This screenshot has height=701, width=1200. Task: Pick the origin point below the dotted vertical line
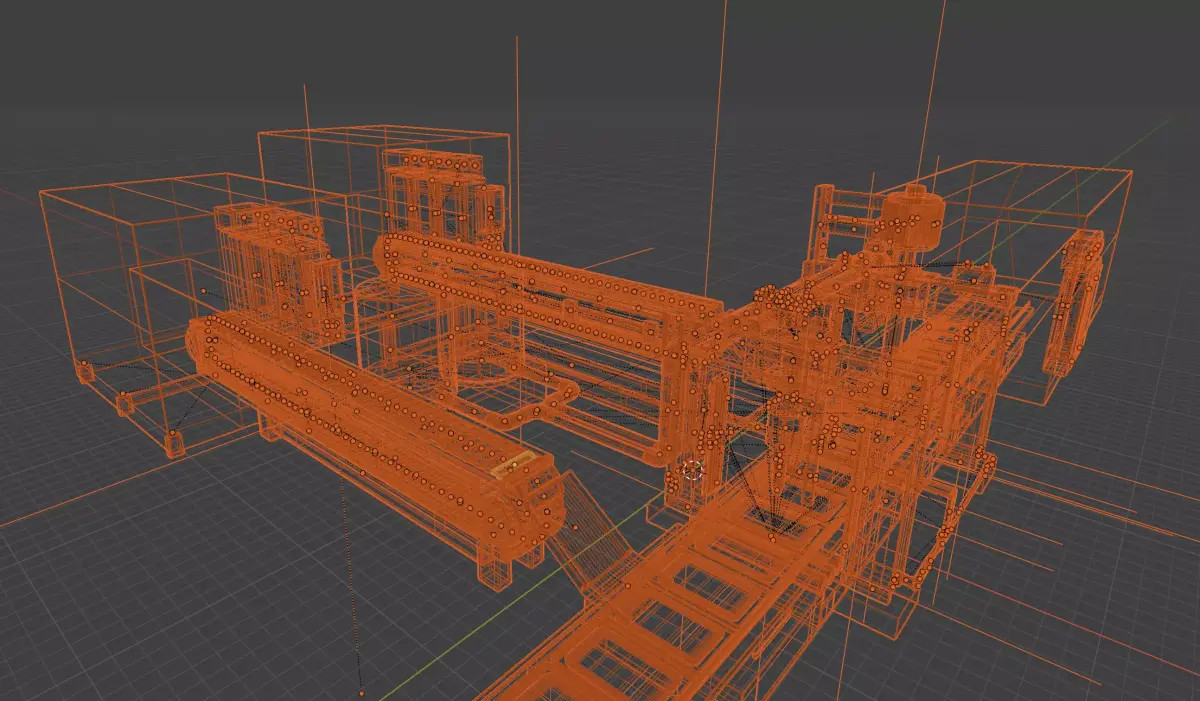(361, 692)
